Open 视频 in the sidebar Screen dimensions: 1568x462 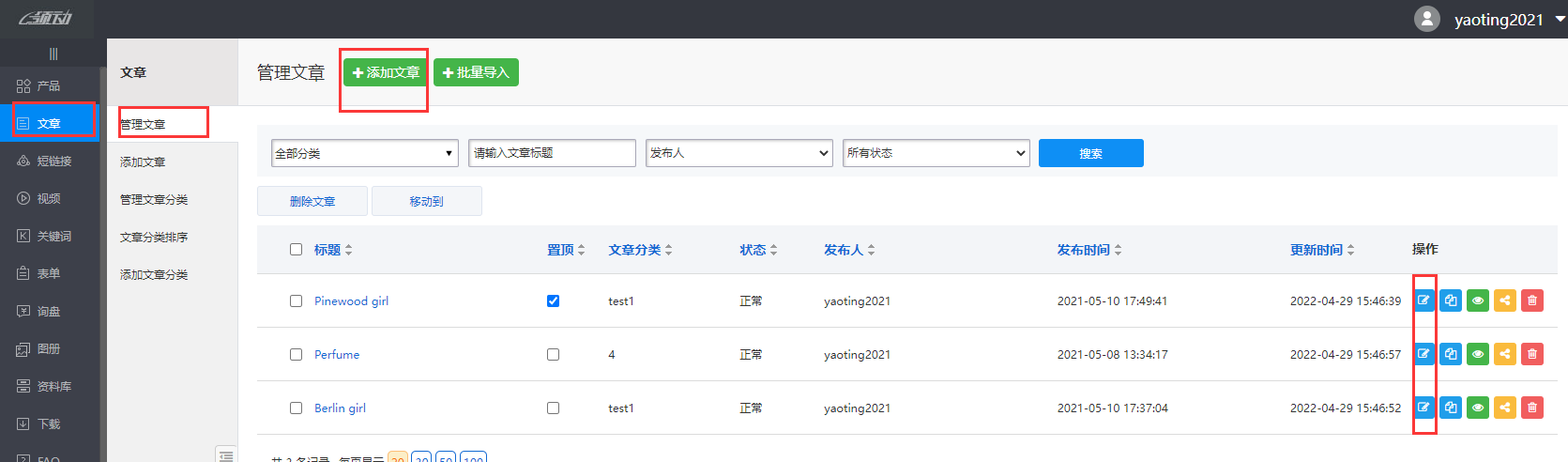point(48,198)
